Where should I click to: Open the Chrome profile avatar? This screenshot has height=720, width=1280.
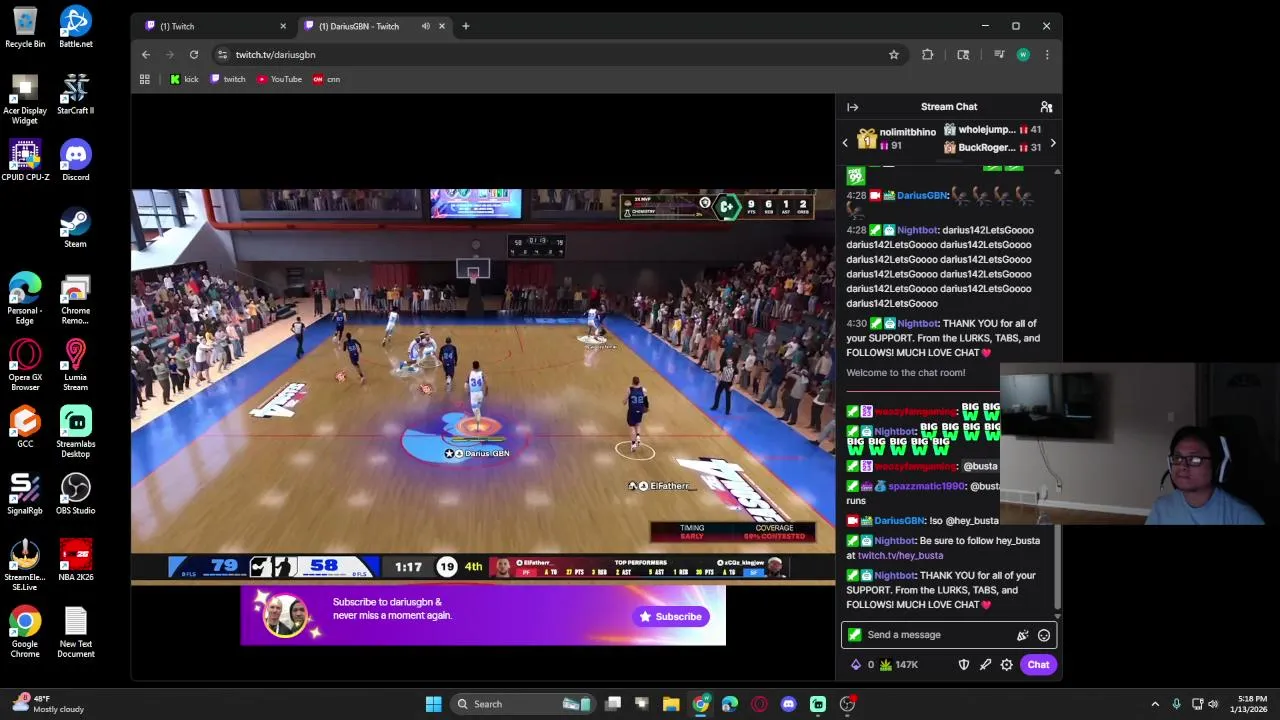1023,55
